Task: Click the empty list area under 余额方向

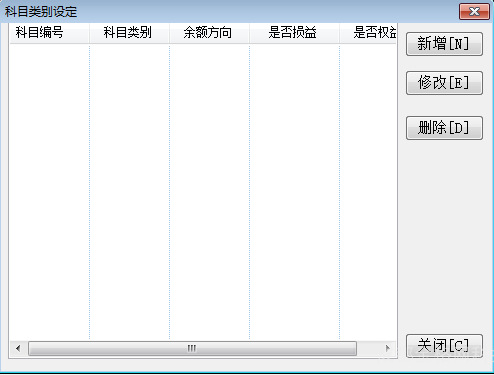Action: point(209,192)
